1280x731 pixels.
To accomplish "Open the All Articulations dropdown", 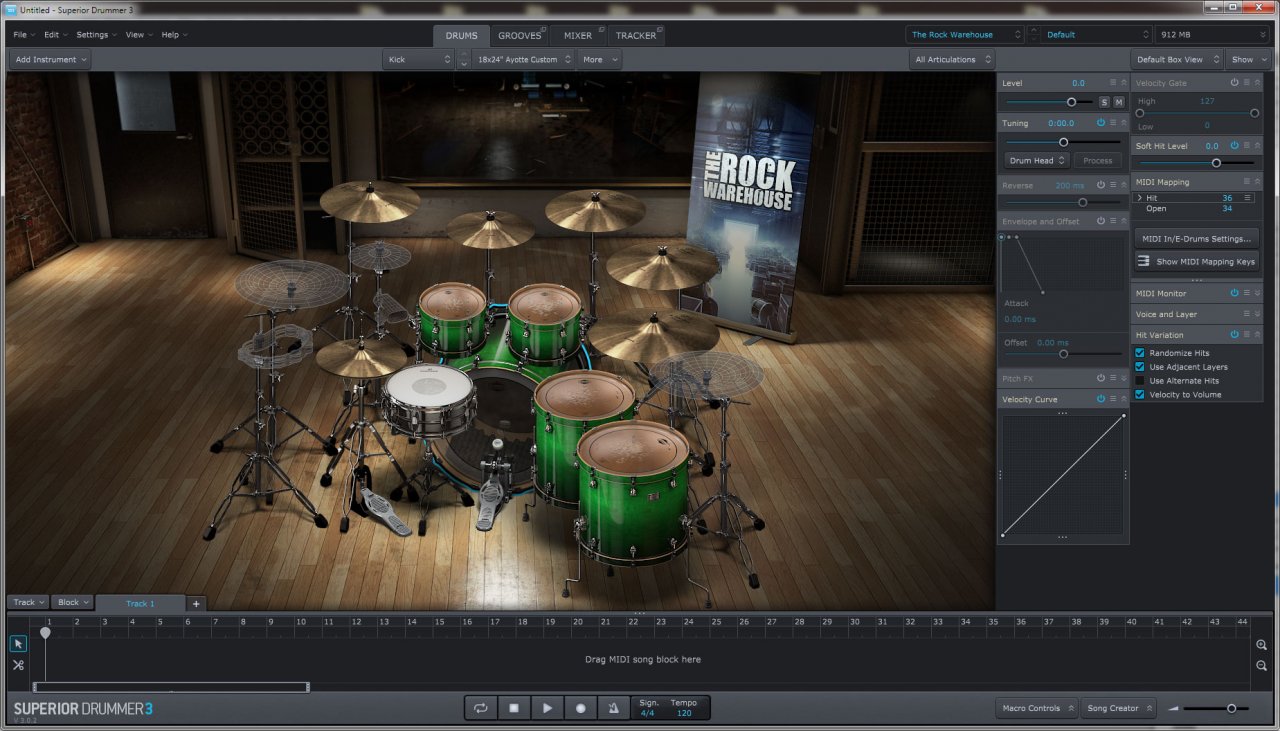I will 952,60.
